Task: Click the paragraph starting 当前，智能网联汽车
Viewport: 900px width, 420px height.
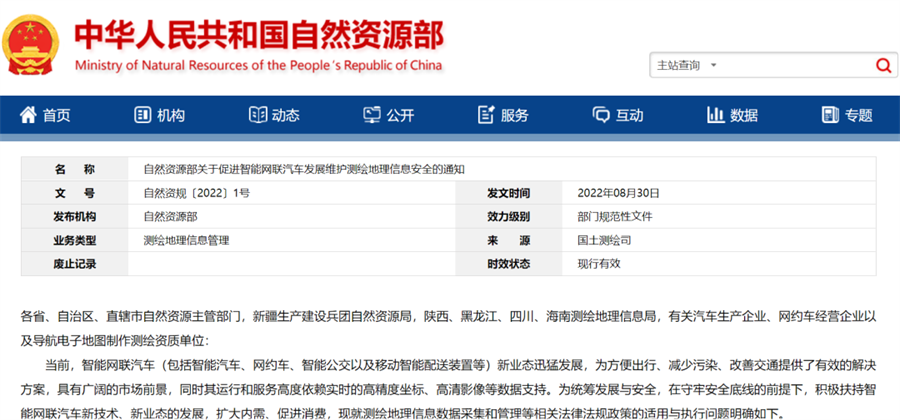Action: click(449, 388)
